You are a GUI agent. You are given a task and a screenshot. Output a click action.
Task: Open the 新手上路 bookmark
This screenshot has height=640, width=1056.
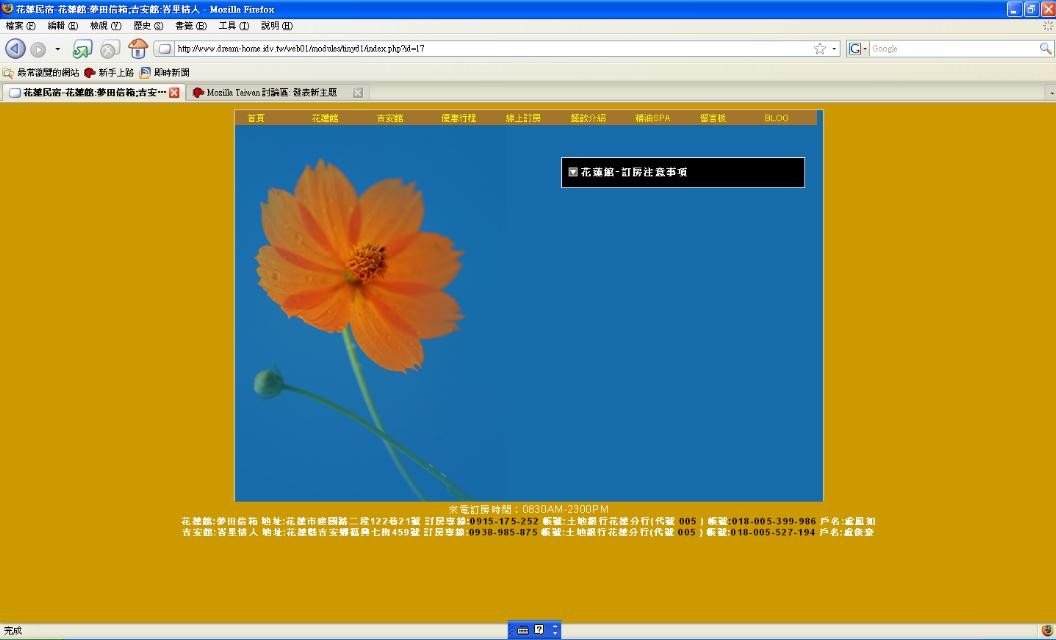(108, 72)
